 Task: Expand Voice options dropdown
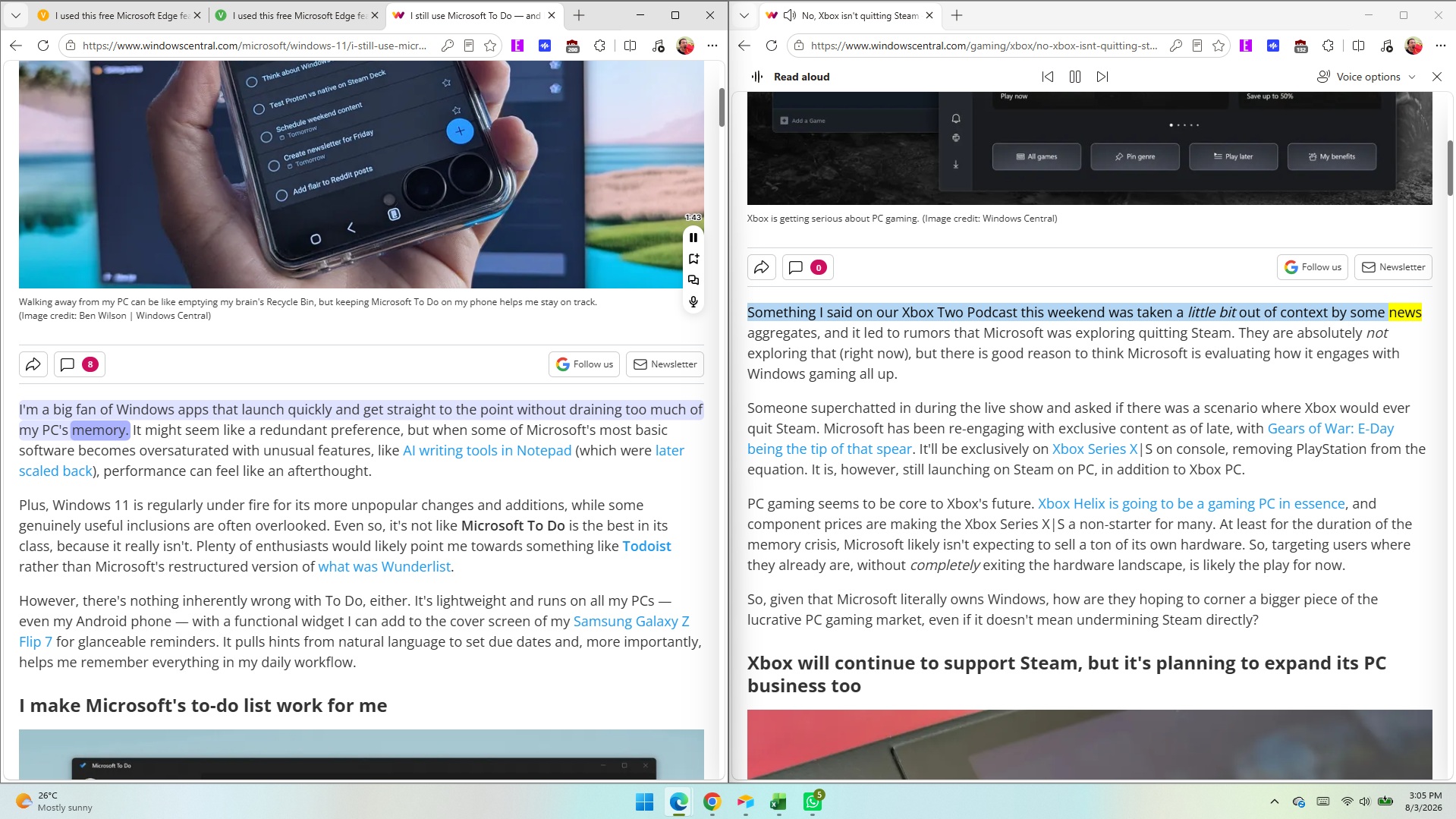pyautogui.click(x=1366, y=77)
